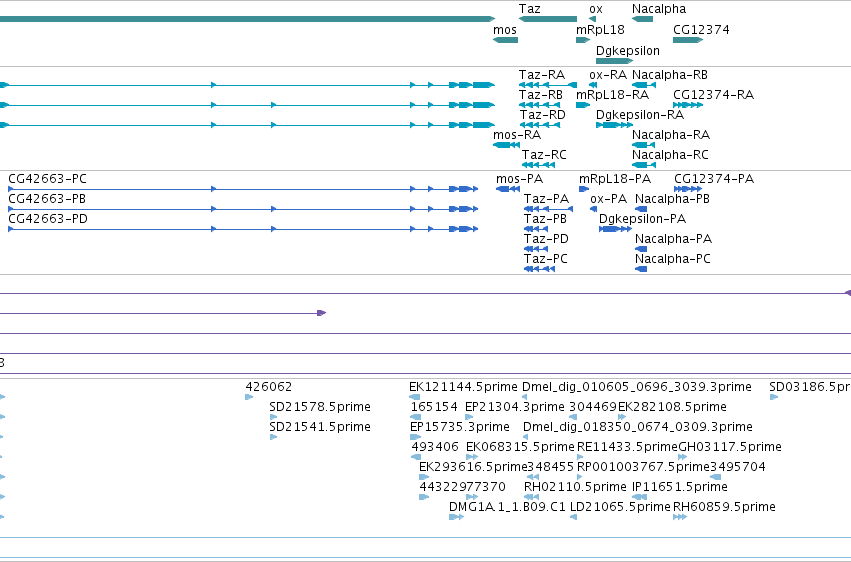Screen dimensions: 851x562
Task: Click the Nacalpha-PC protein label
Action: [x=673, y=259]
